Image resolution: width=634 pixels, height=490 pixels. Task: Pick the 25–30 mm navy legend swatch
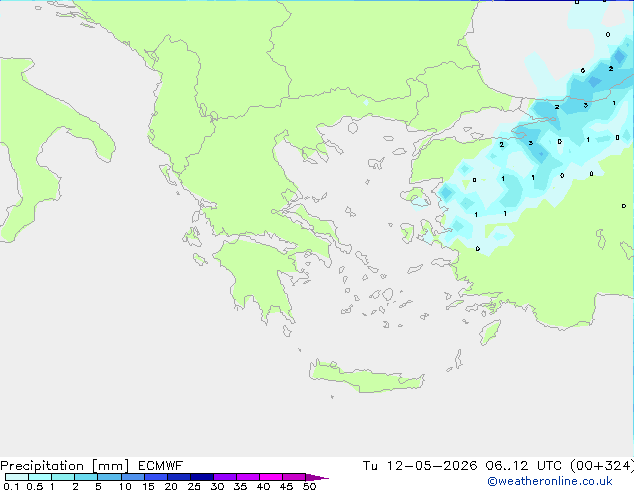(201, 477)
